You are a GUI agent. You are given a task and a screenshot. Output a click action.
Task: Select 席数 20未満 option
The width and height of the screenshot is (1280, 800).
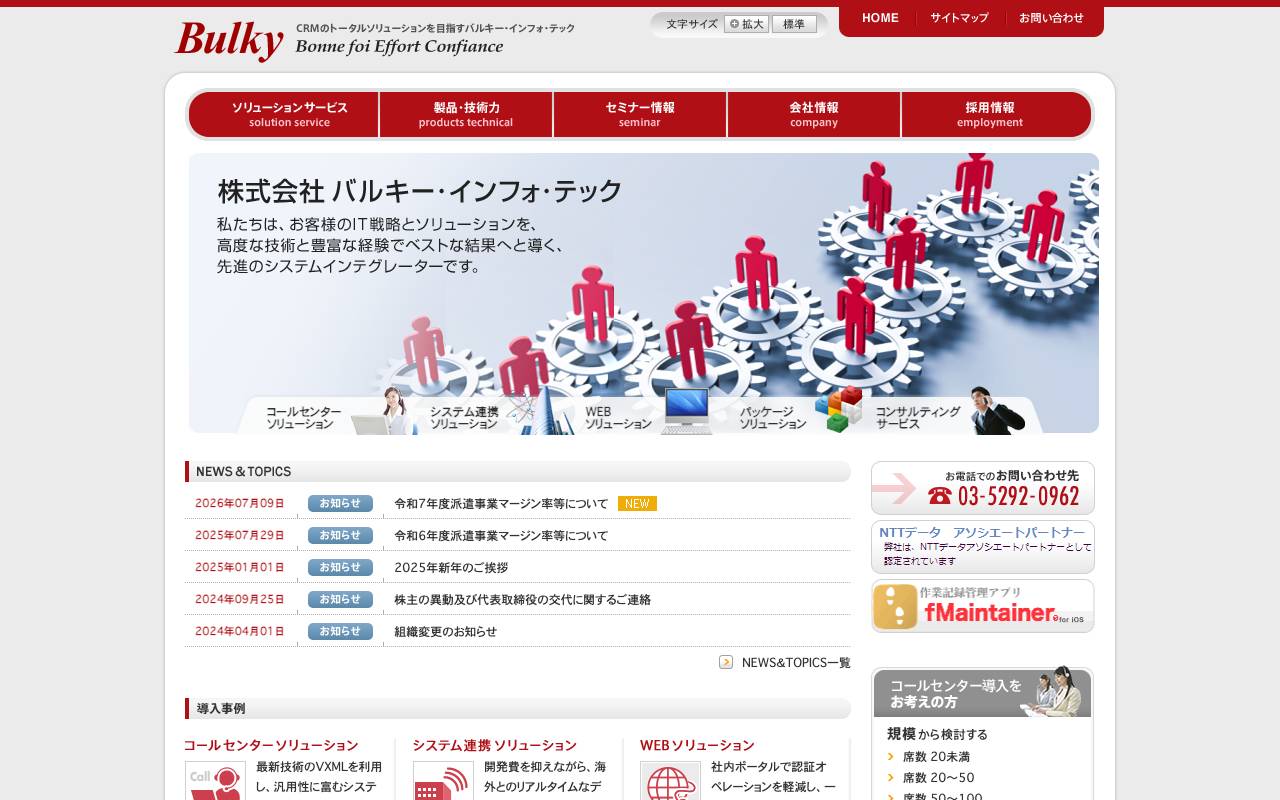click(x=936, y=757)
